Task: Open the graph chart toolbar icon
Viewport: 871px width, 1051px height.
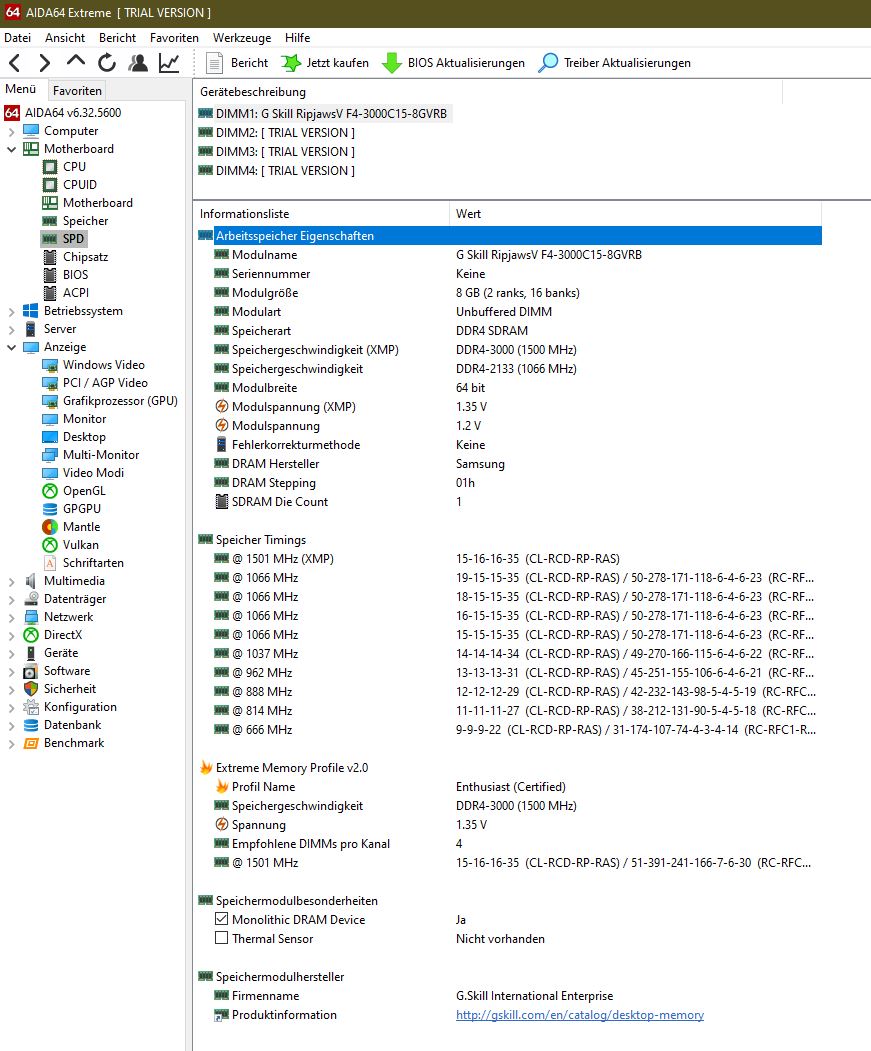Action: [169, 63]
